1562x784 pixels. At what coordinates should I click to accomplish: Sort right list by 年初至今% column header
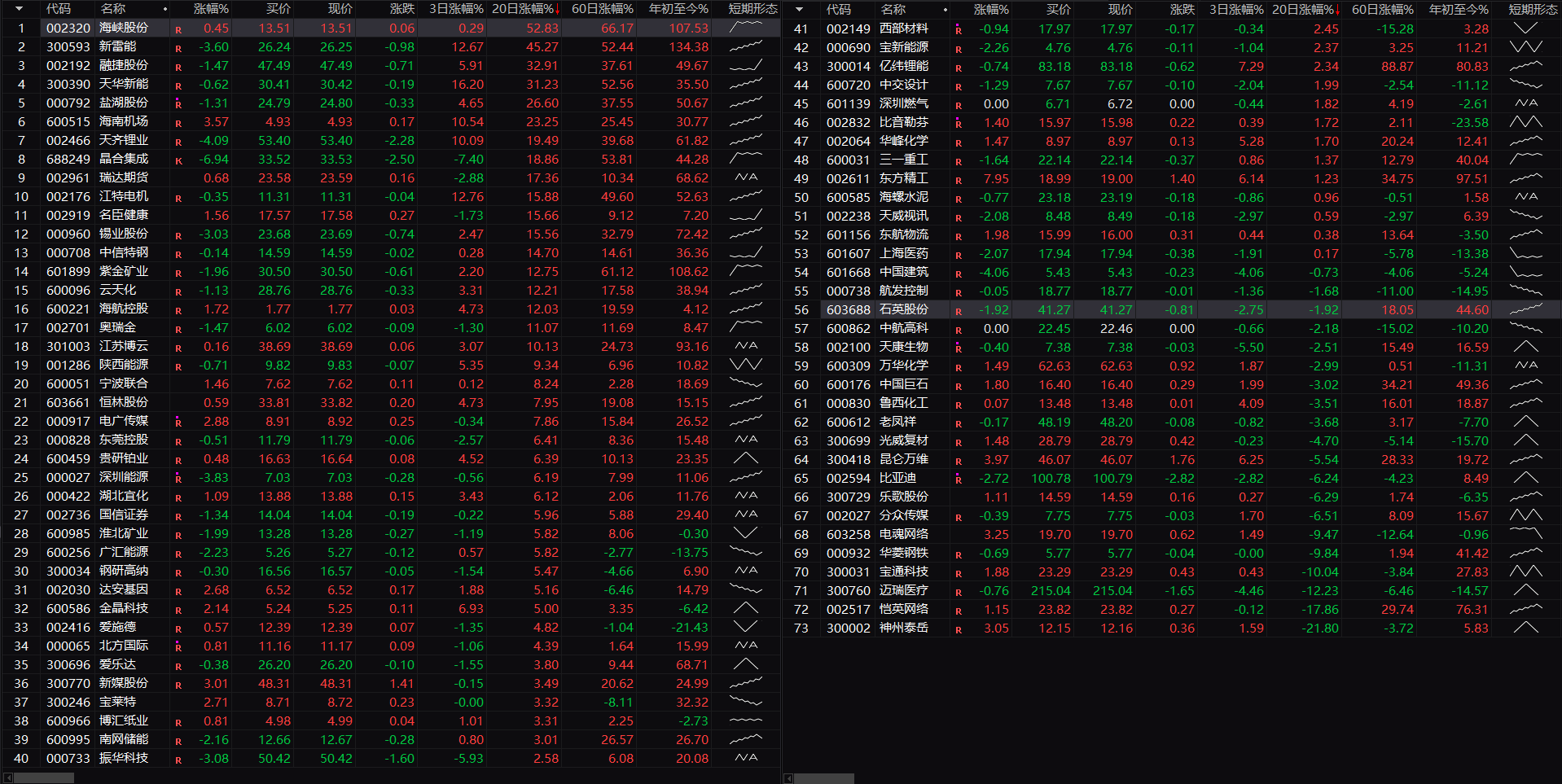1459,9
